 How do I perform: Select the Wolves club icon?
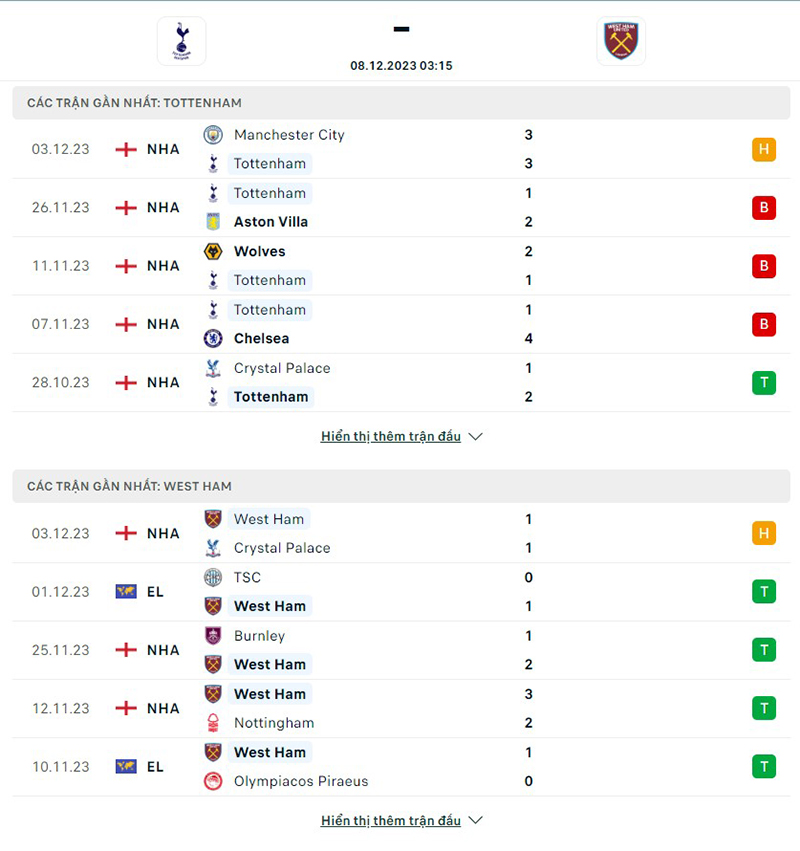coord(214,251)
